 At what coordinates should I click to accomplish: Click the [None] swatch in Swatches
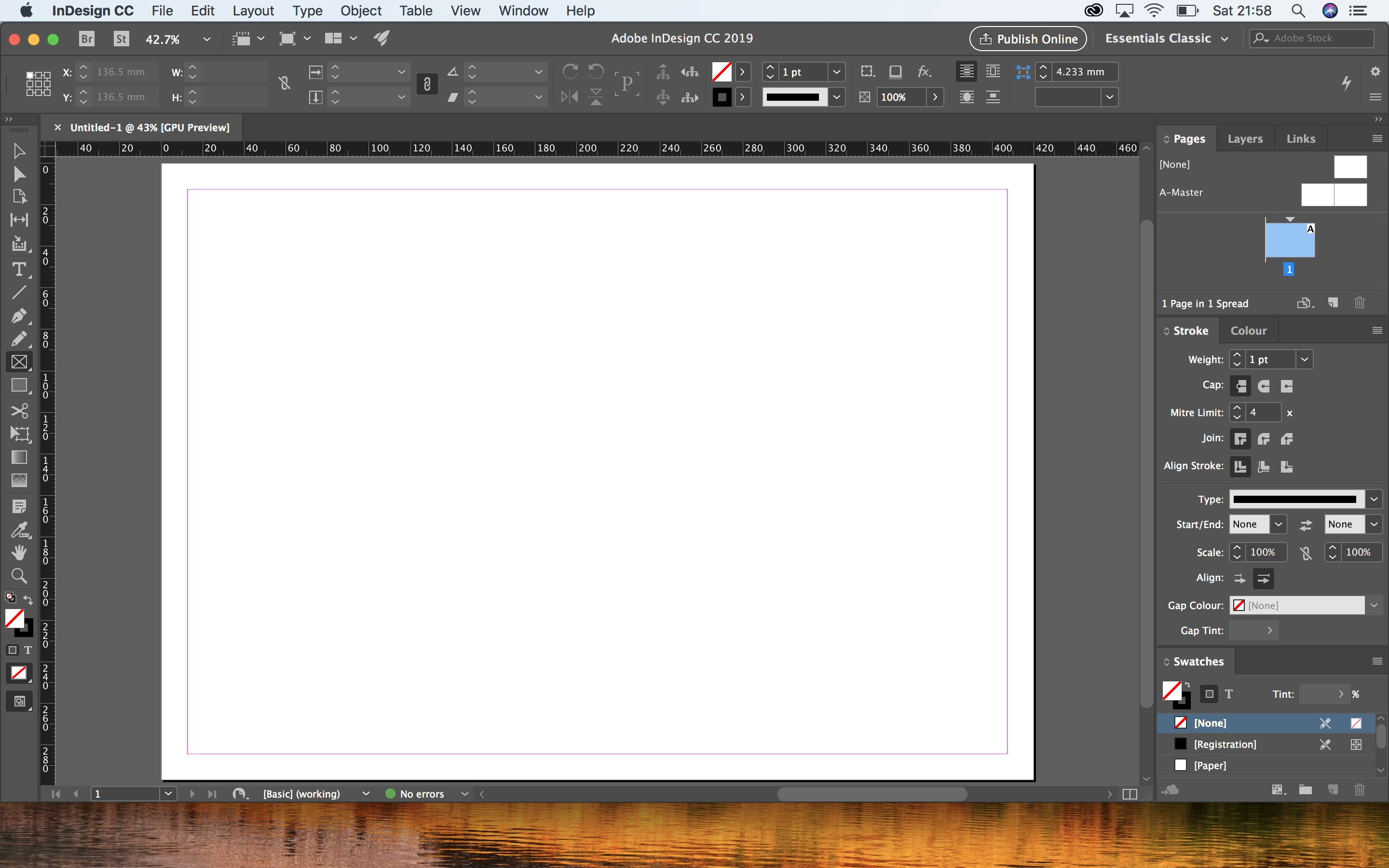[x=1210, y=722]
